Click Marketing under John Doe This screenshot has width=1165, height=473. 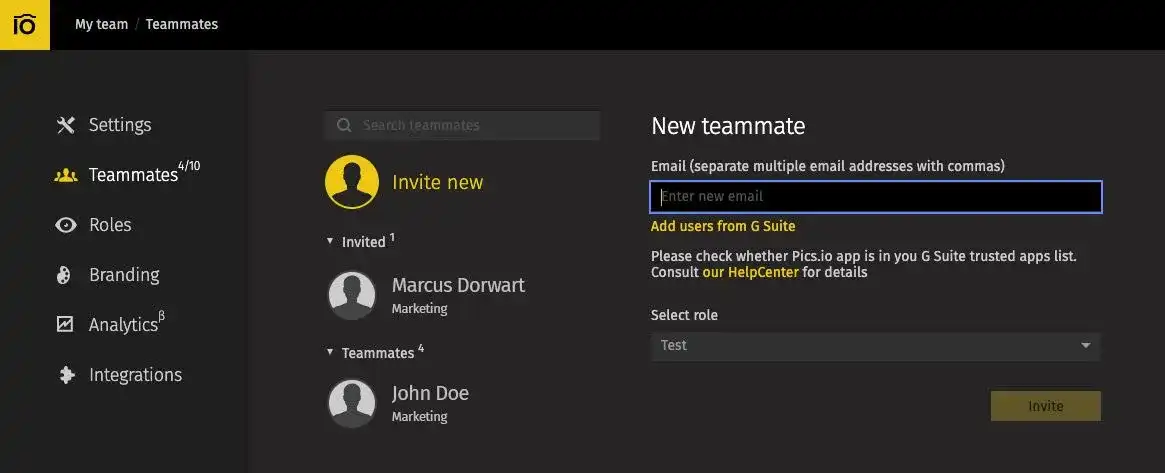tap(420, 417)
